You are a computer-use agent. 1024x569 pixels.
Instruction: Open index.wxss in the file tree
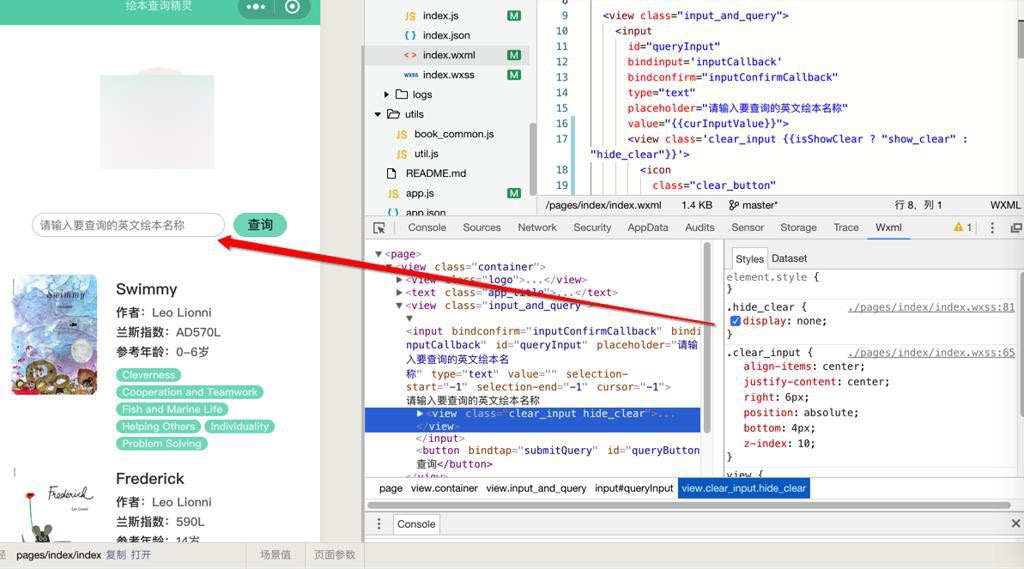[448, 74]
